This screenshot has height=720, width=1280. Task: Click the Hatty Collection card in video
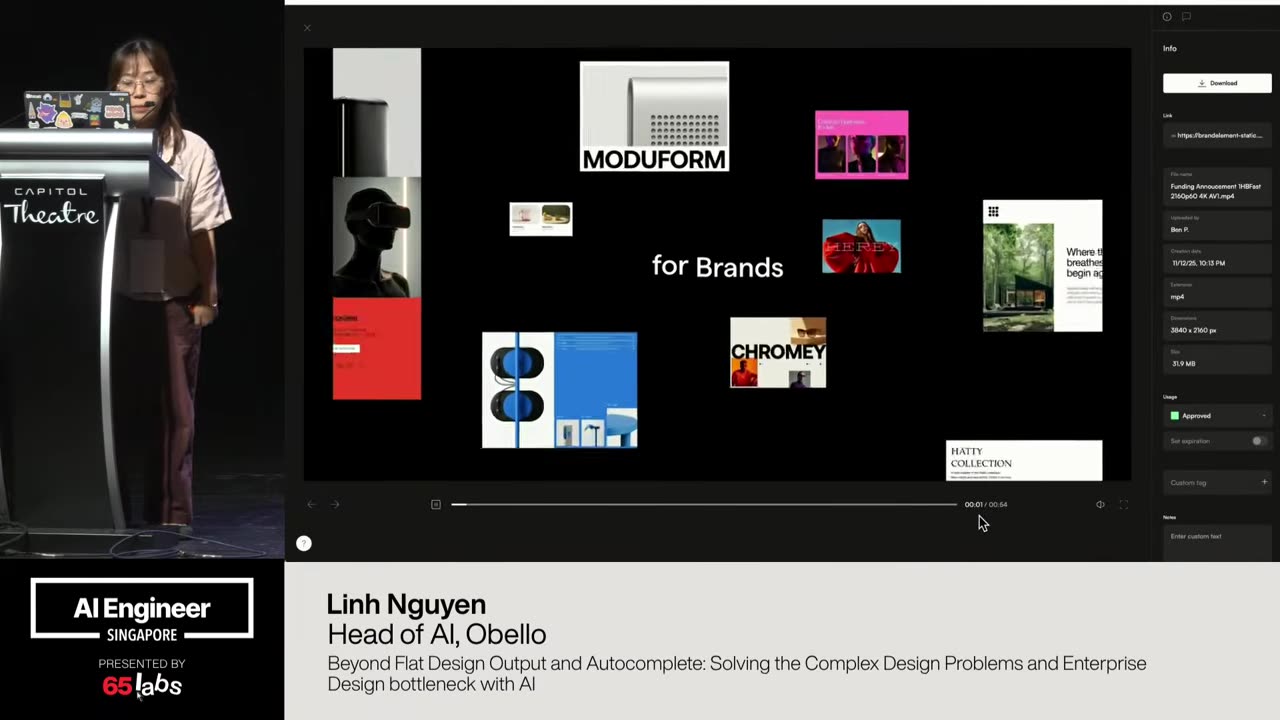1024,460
